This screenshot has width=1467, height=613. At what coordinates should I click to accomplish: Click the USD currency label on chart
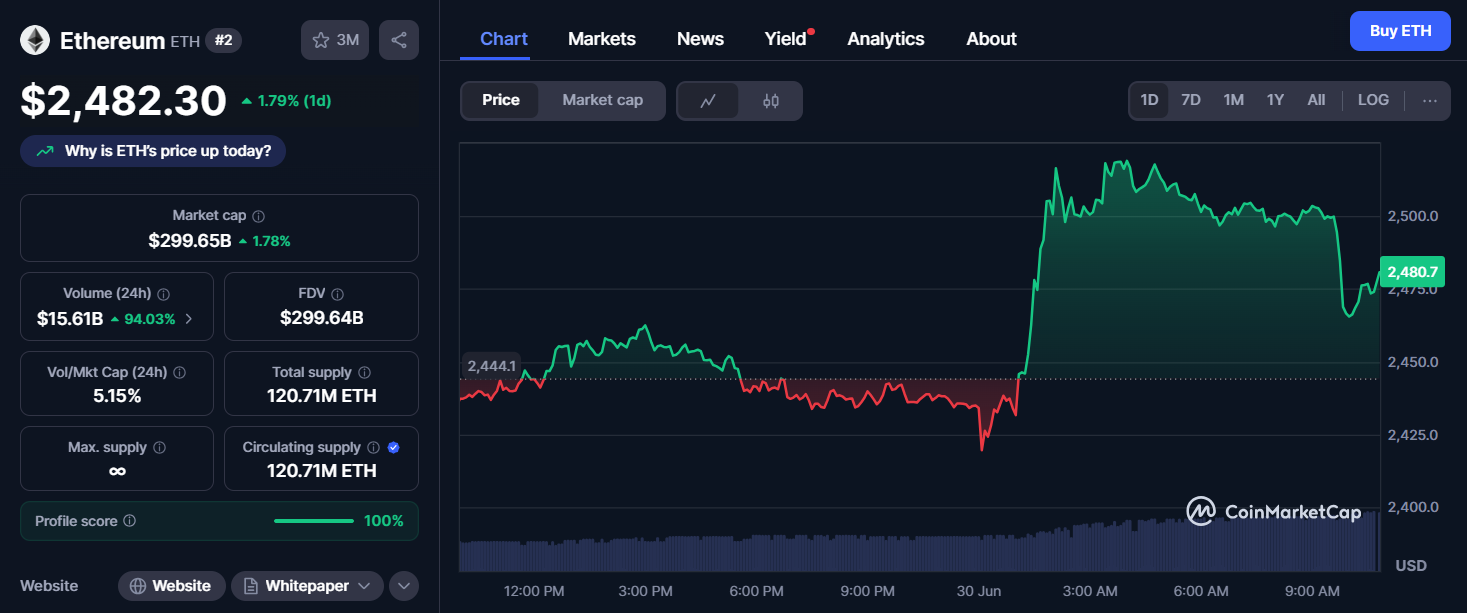click(x=1411, y=566)
